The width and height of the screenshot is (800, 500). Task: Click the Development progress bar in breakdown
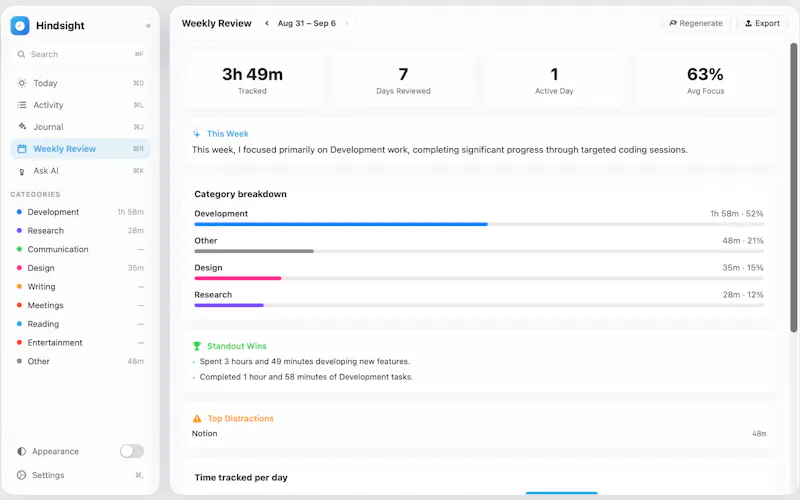point(341,224)
